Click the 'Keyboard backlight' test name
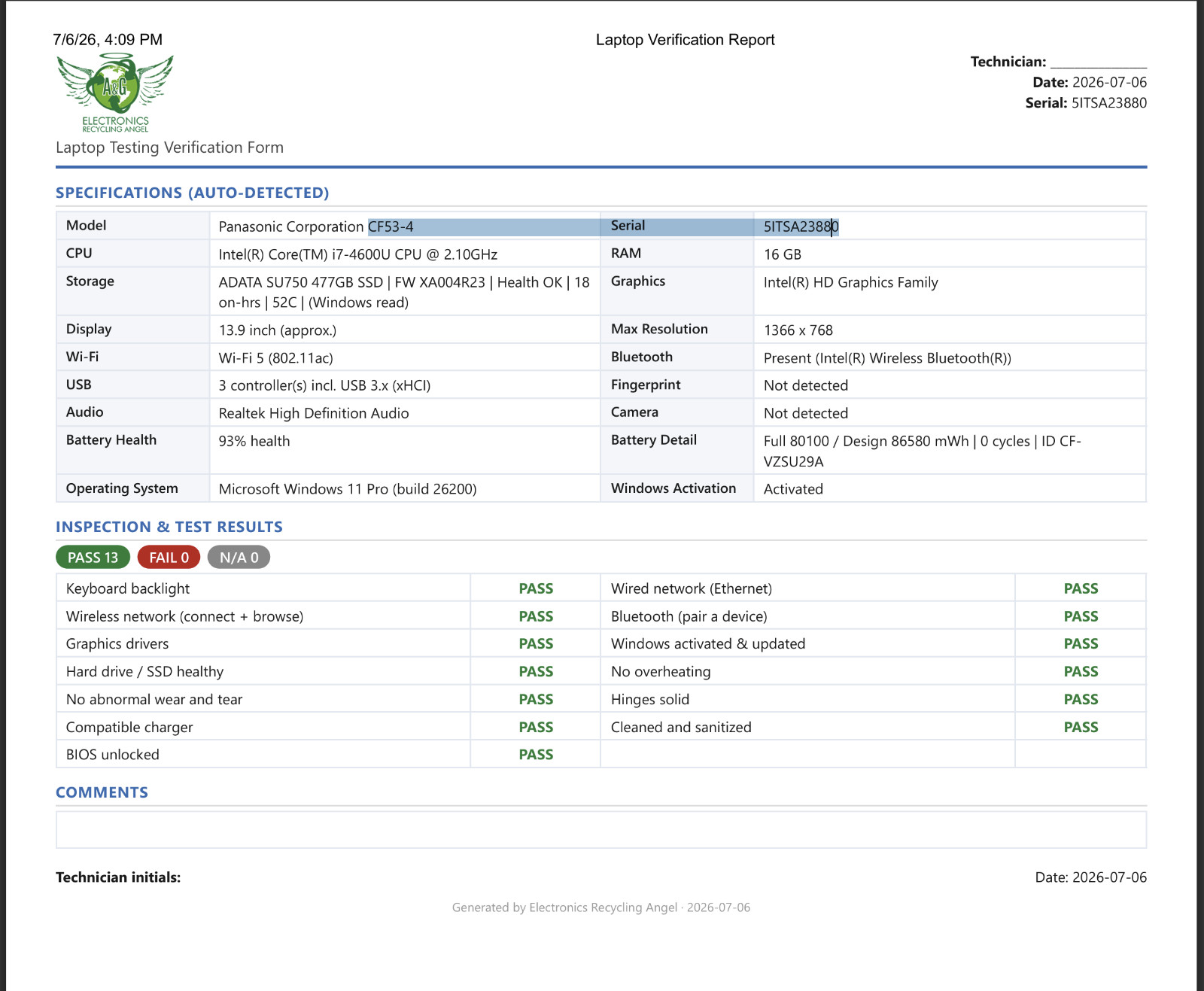The image size is (1204, 991). [127, 588]
